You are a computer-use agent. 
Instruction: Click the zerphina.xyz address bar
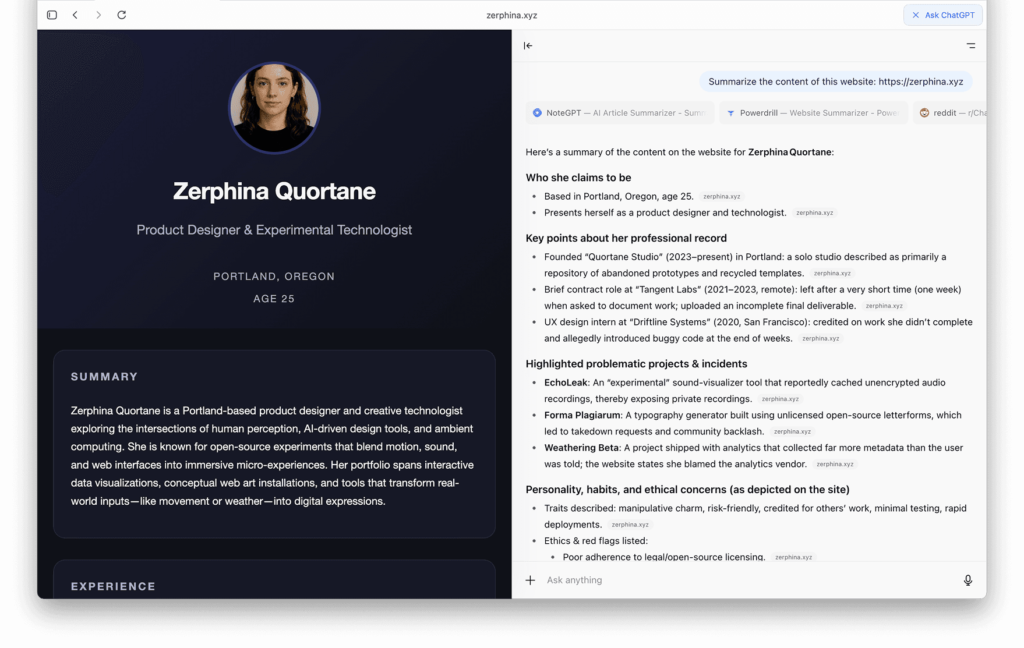(511, 15)
